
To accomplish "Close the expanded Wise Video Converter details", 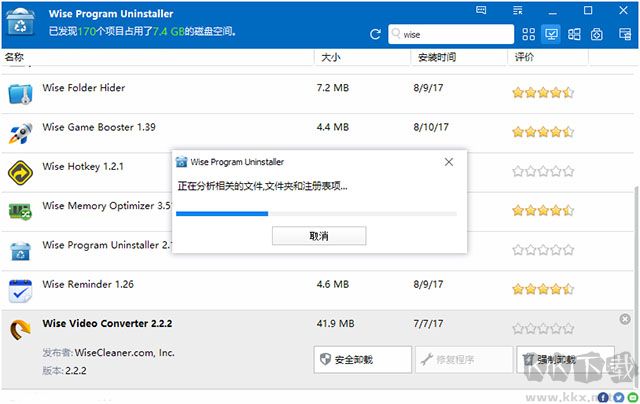I will [624, 319].
